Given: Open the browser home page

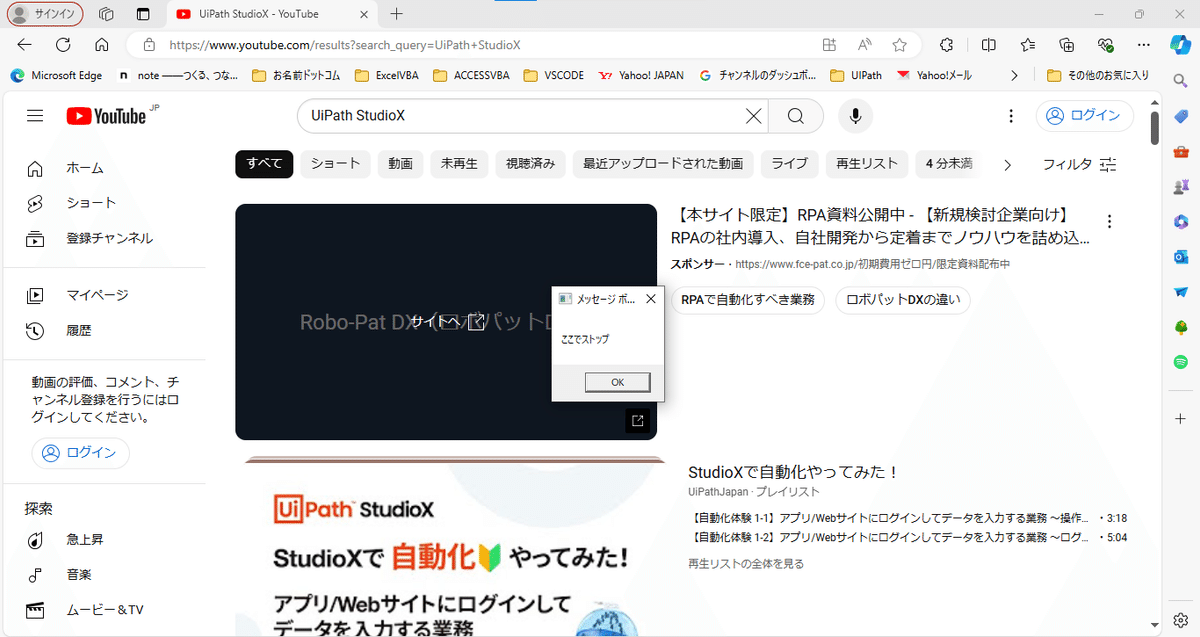Looking at the screenshot, I should 101,45.
